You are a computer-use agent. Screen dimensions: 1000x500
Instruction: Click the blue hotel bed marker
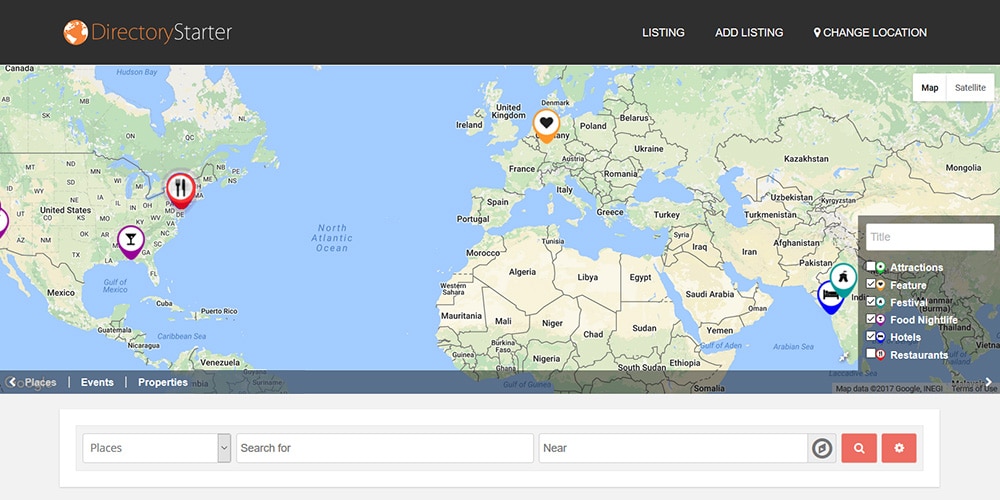click(829, 295)
